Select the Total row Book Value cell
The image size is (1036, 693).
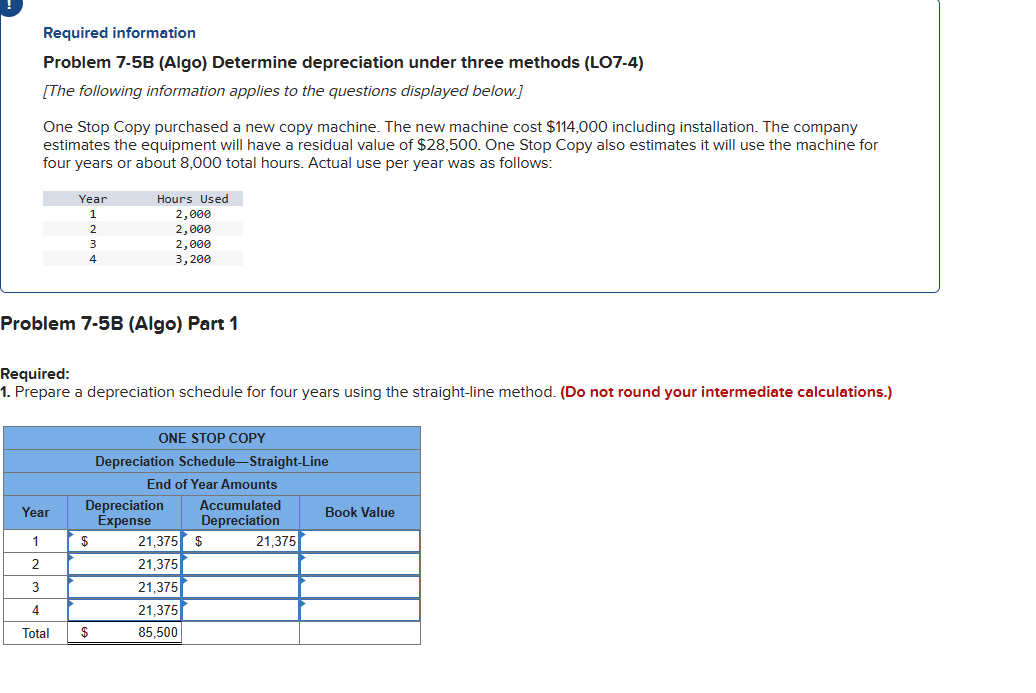[x=359, y=632]
